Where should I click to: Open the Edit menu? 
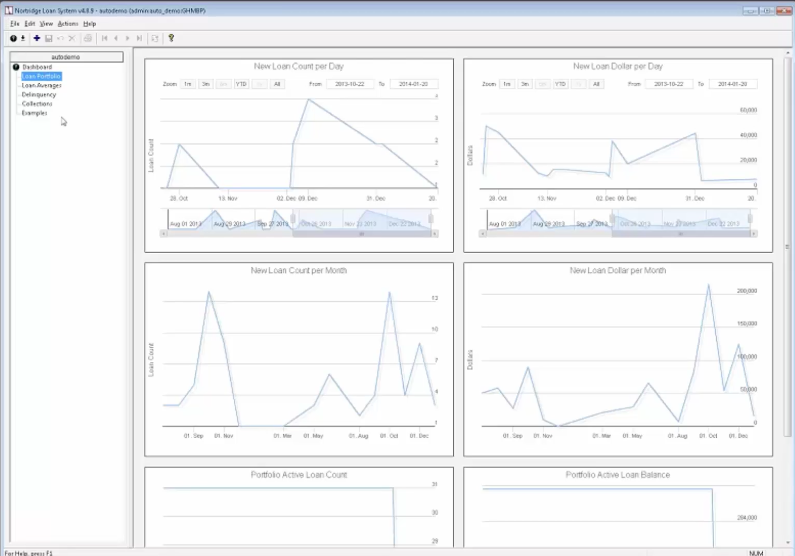tap(30, 24)
